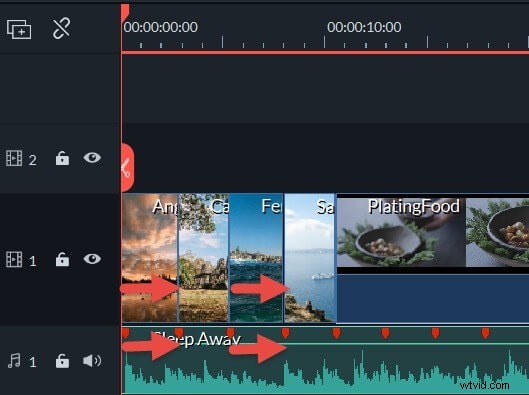Image resolution: width=529 pixels, height=395 pixels.
Task: Click the sixth audio beat marker
Action: pyautogui.click(x=385, y=333)
